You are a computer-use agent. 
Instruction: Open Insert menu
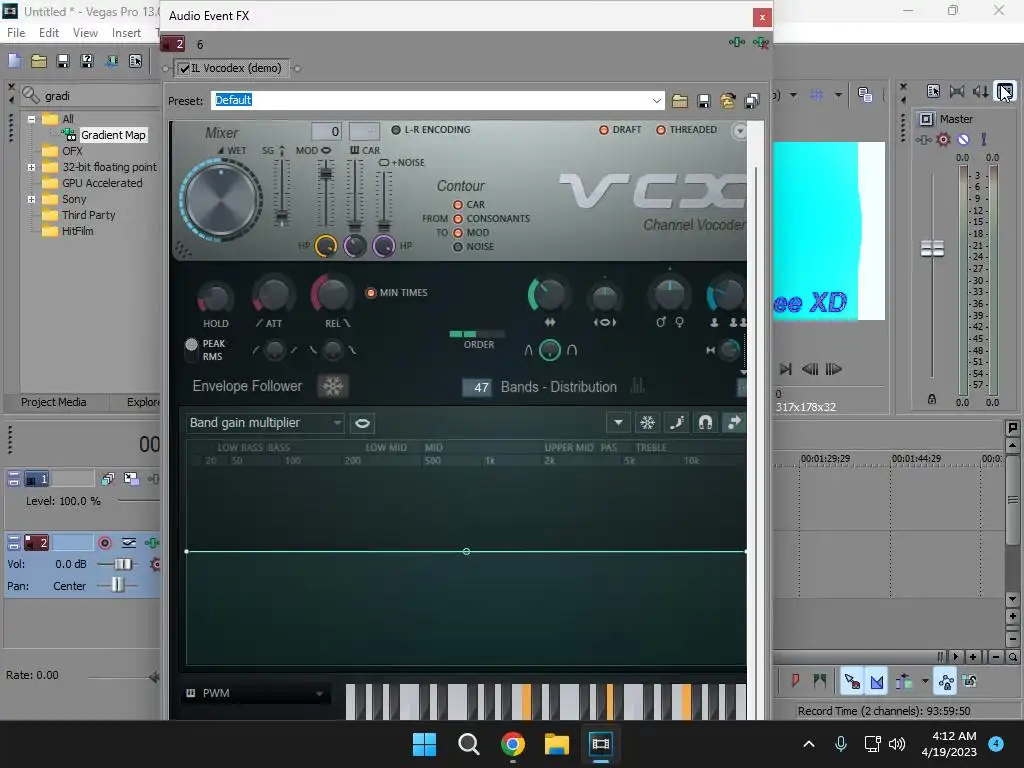[126, 33]
